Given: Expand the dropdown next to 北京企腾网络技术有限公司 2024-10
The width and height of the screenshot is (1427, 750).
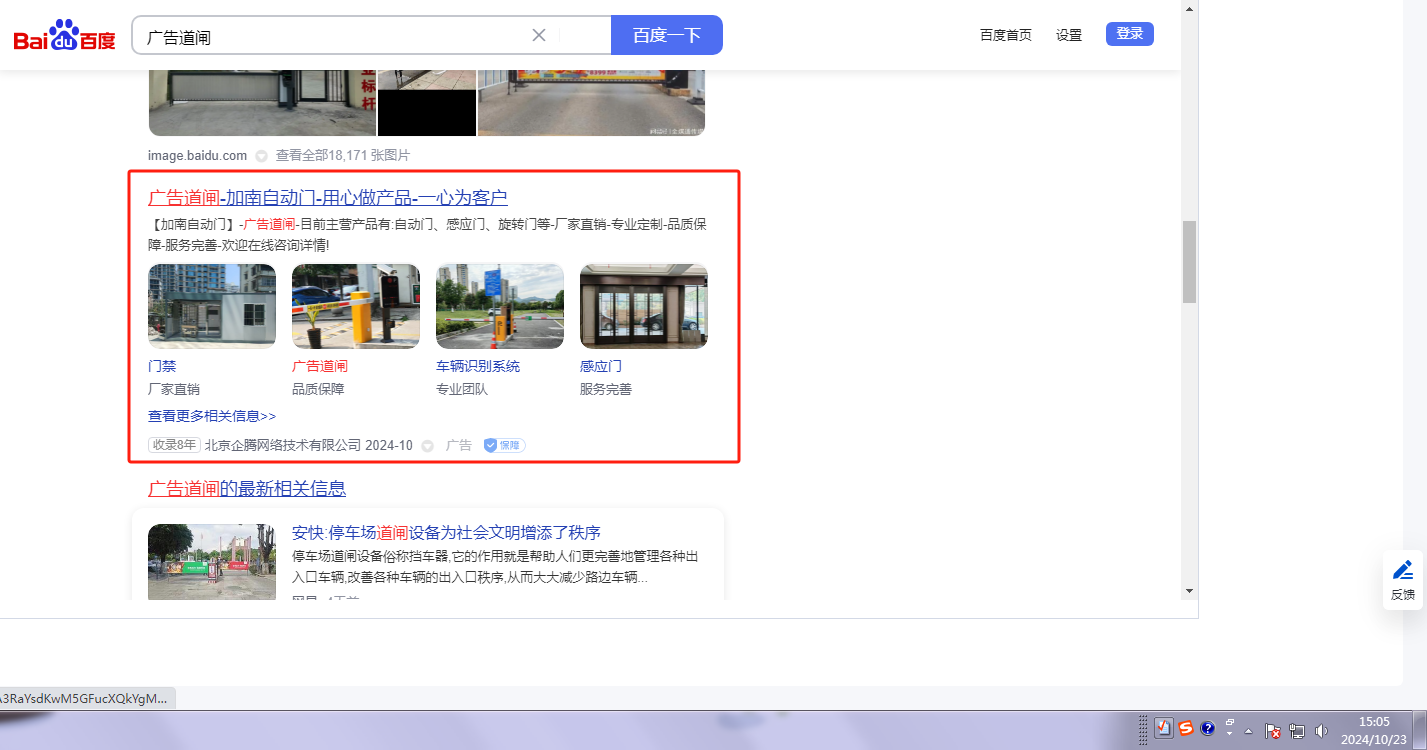Looking at the screenshot, I should click(x=427, y=446).
